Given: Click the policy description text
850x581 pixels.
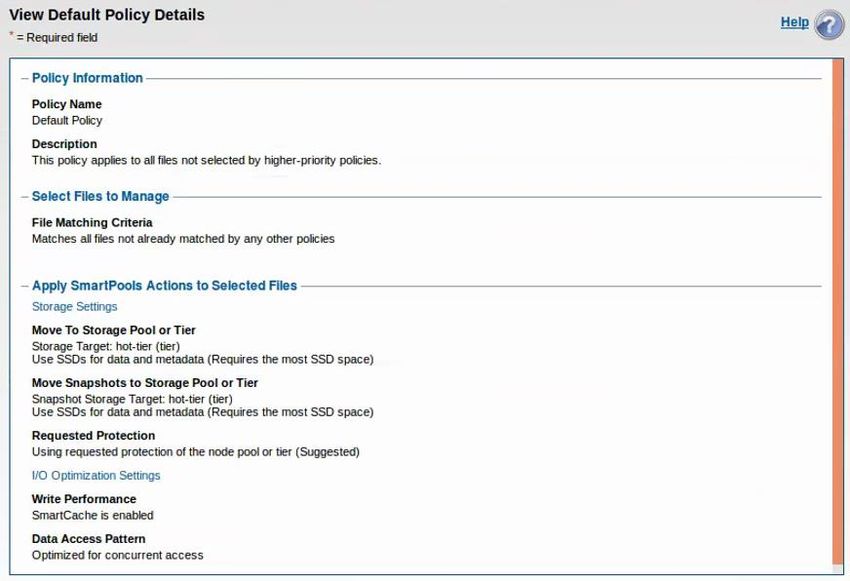Looking at the screenshot, I should coord(207,160).
